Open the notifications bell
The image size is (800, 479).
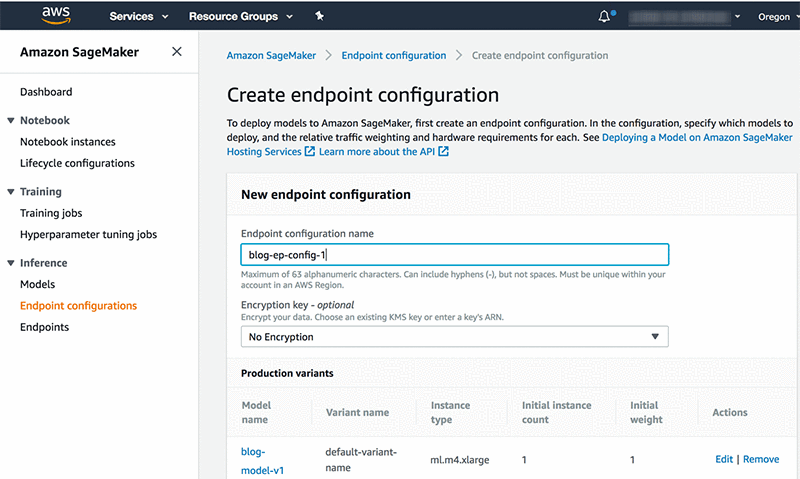tap(604, 16)
